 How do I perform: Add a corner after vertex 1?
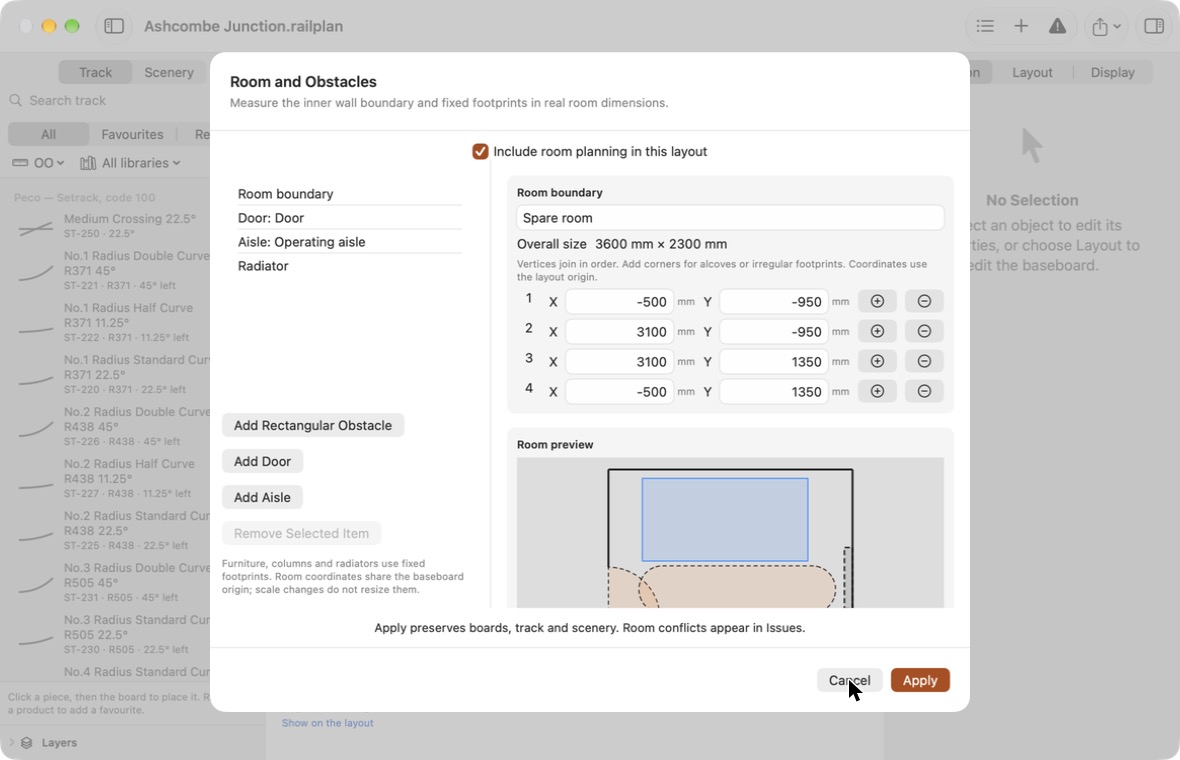(877, 301)
